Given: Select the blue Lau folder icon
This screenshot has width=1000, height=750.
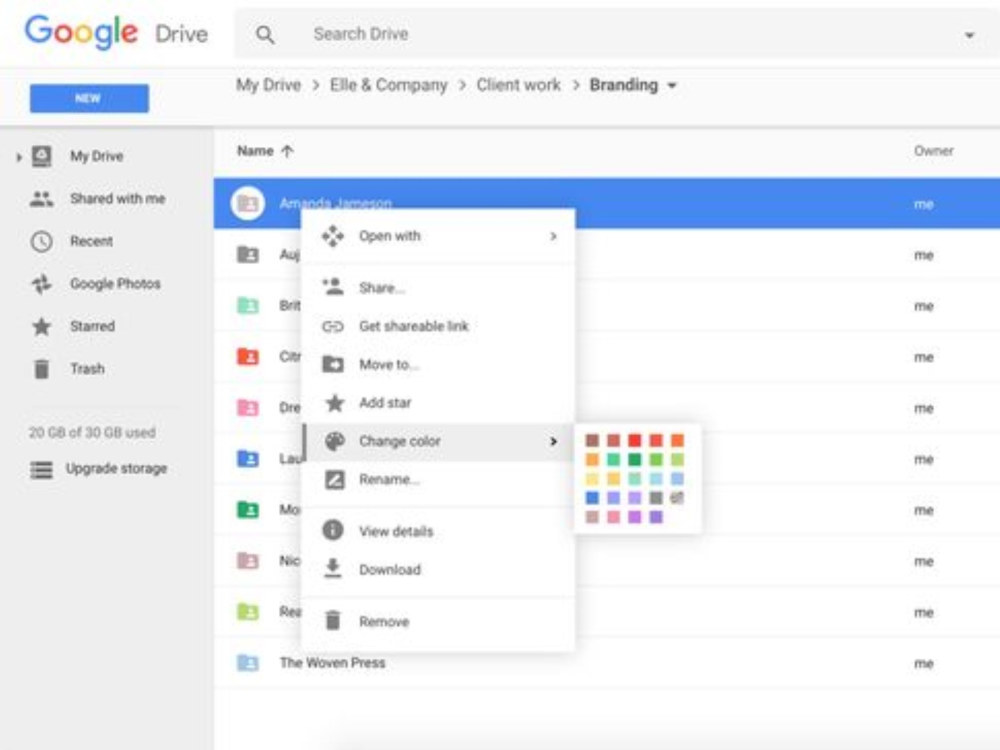Looking at the screenshot, I should click(x=248, y=458).
